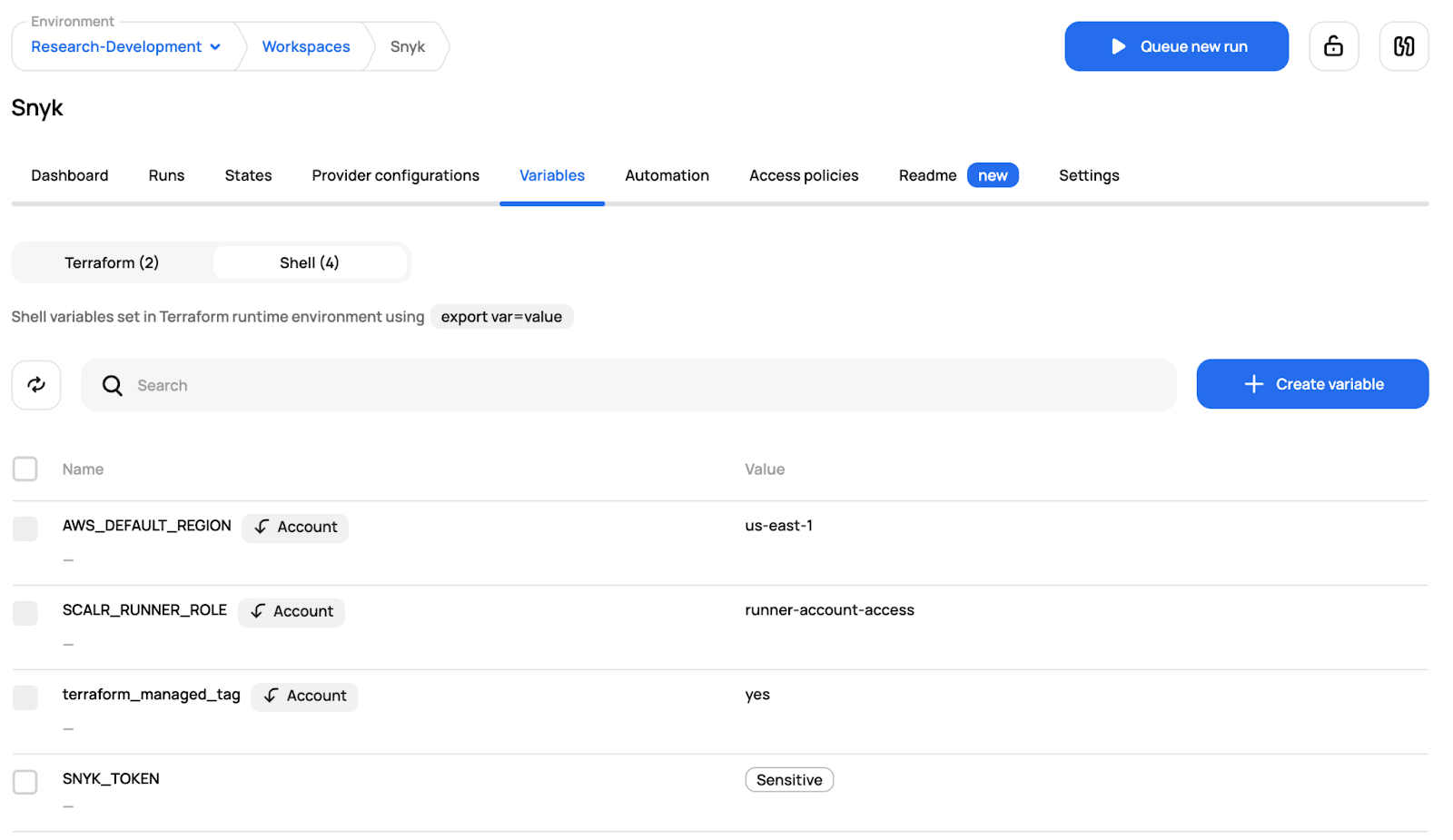Toggle the select-all checkbox in header

(25, 469)
